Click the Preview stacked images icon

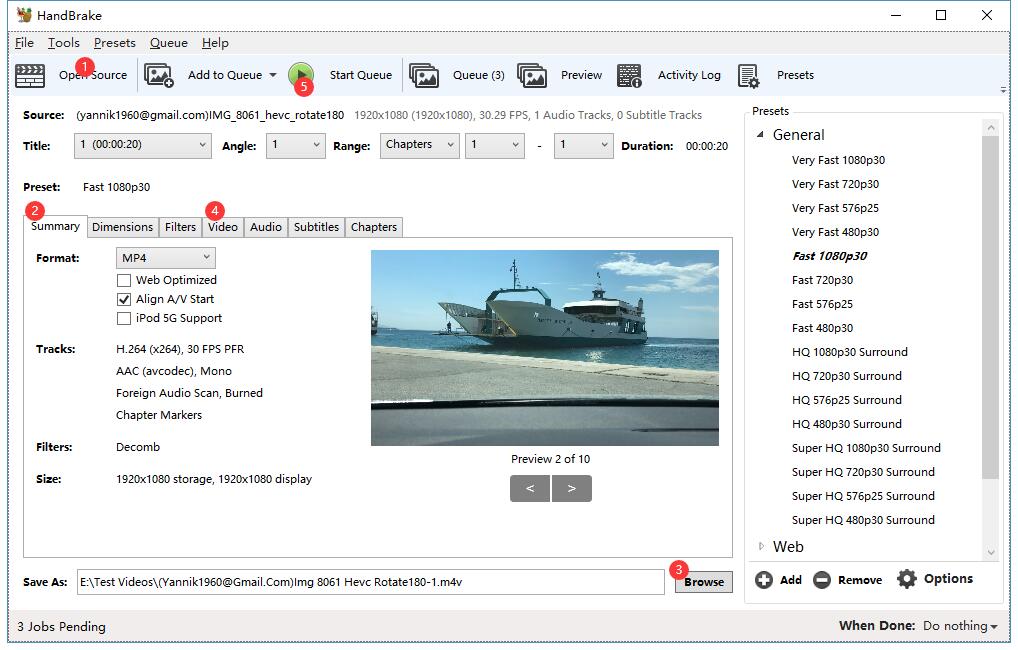pyautogui.click(x=532, y=75)
